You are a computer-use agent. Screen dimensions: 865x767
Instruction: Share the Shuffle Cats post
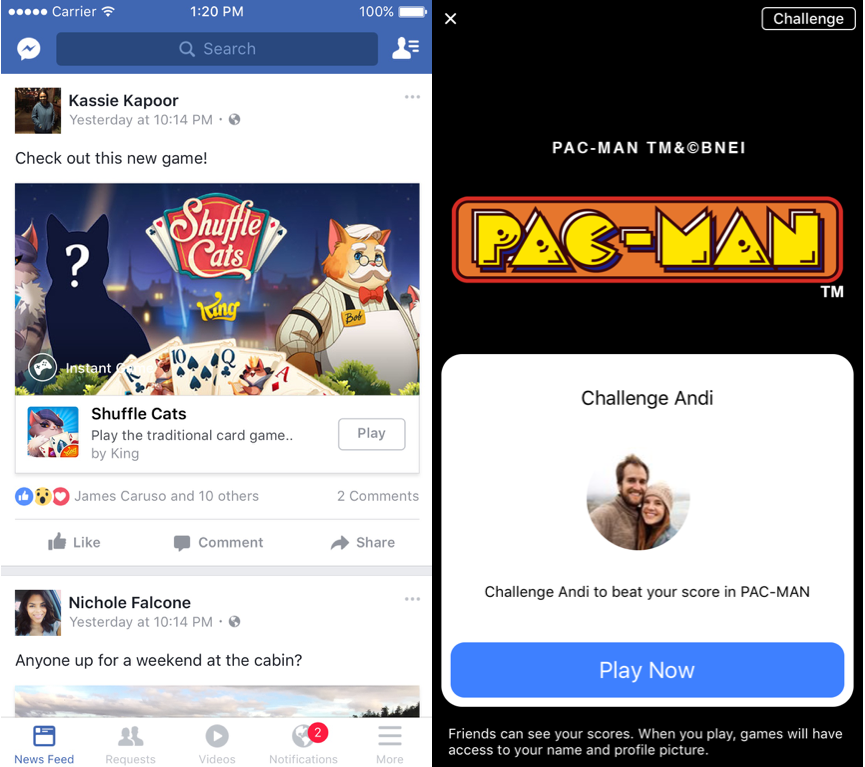[x=363, y=542]
